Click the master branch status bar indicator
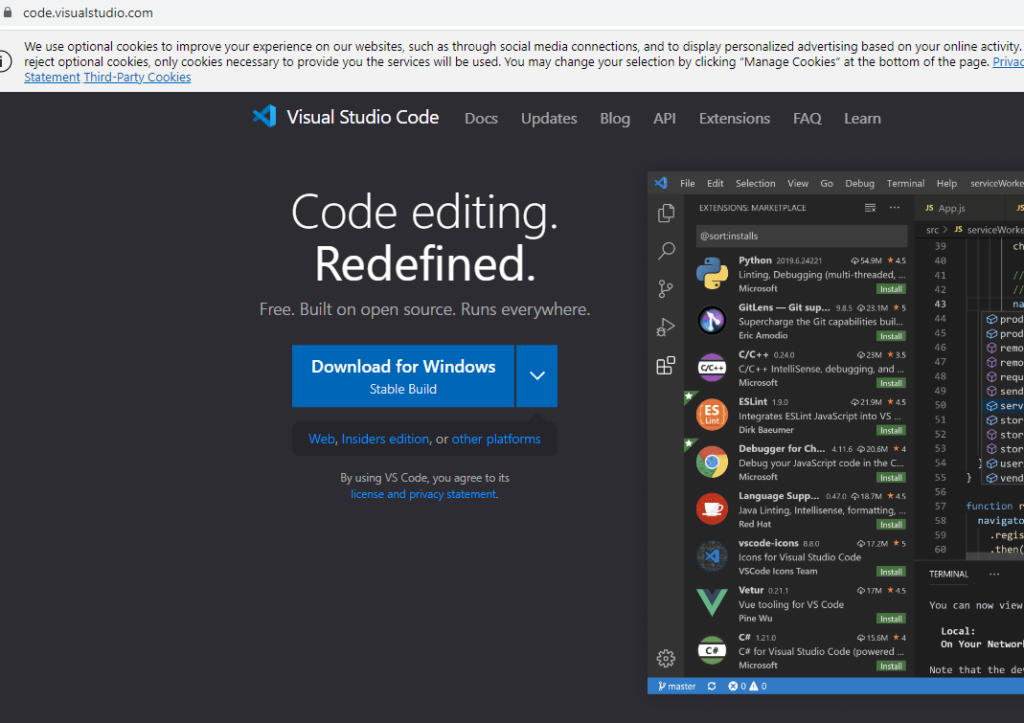Viewport: 1024px width, 723px height. click(x=677, y=686)
